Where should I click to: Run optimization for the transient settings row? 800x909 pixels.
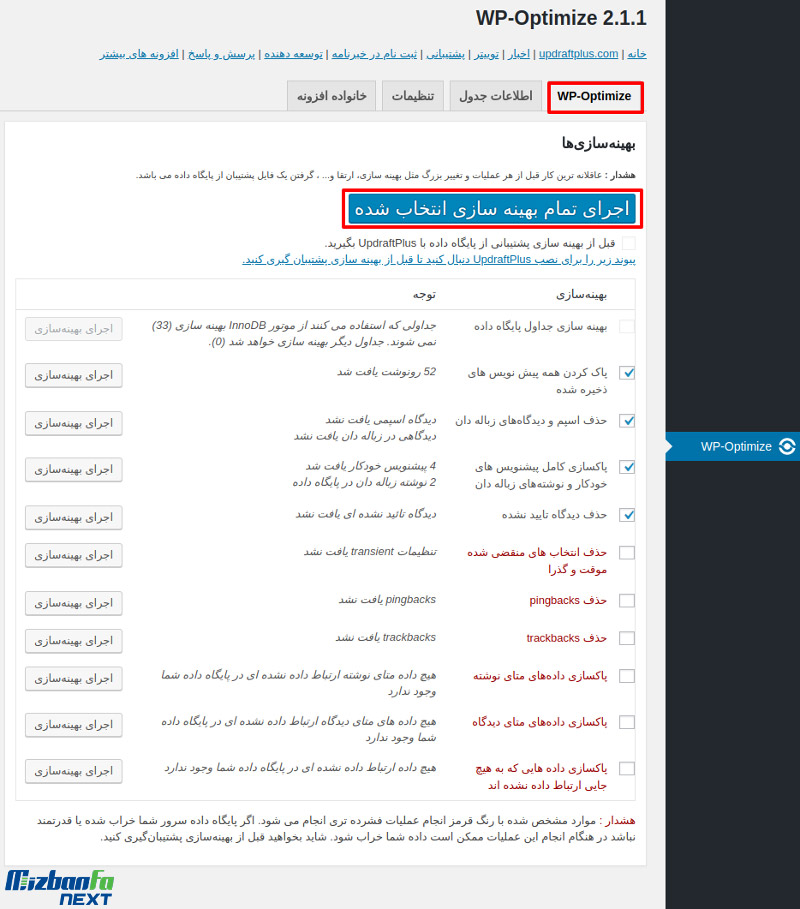click(74, 555)
